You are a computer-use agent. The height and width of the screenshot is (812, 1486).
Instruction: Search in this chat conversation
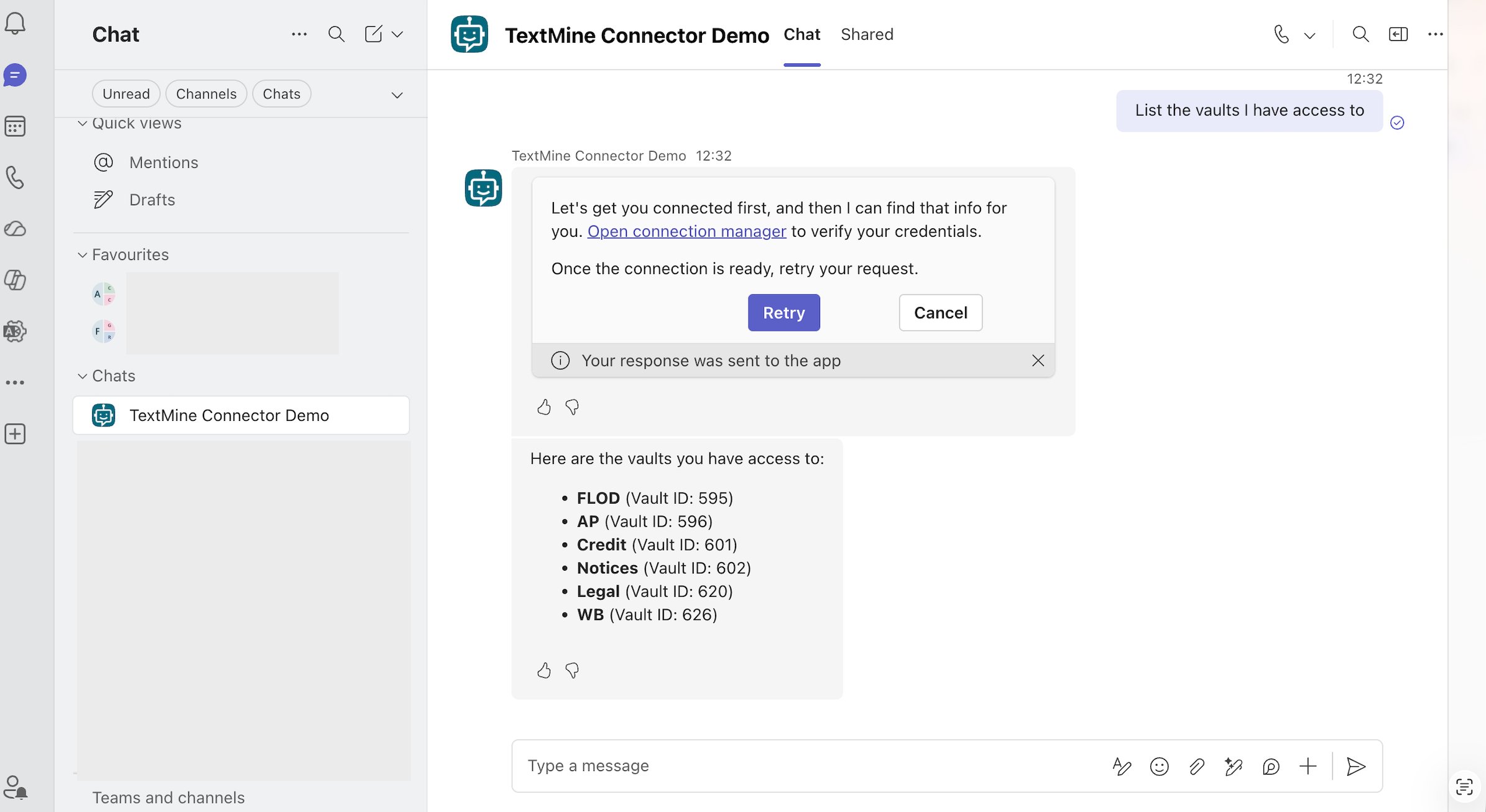pyautogui.click(x=1360, y=34)
